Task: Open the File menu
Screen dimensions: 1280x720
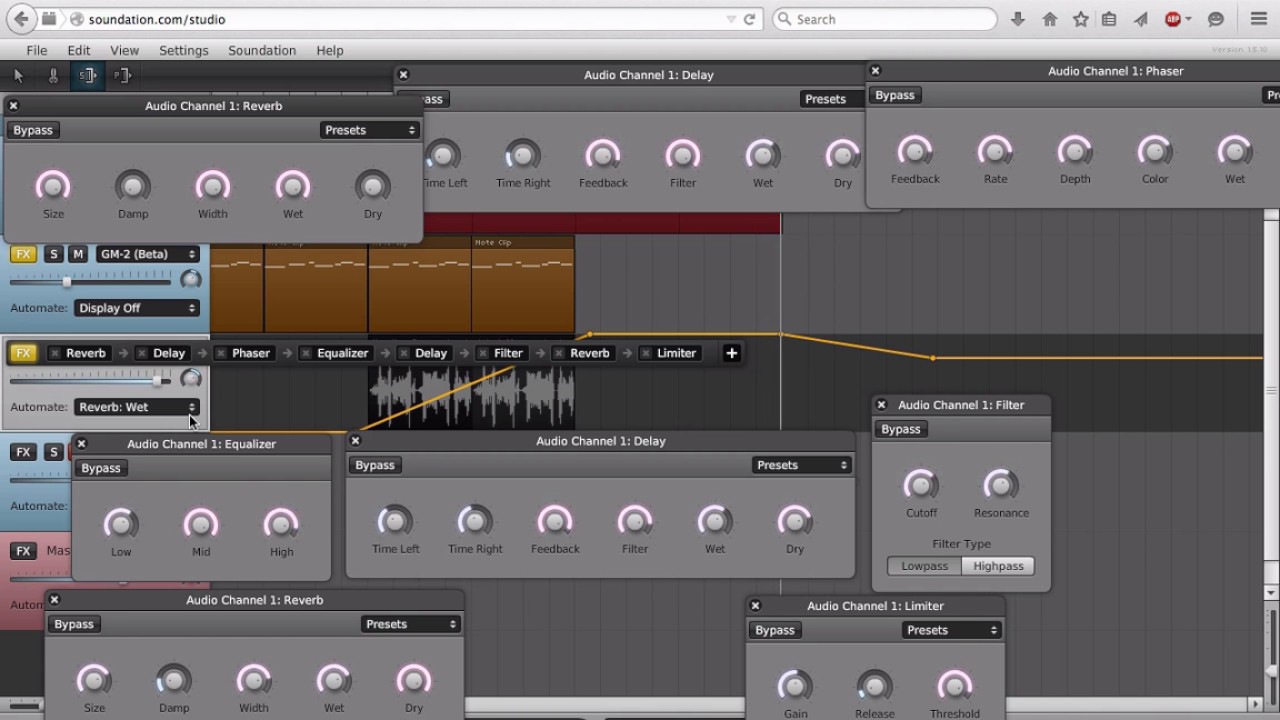Action: pyautogui.click(x=37, y=50)
